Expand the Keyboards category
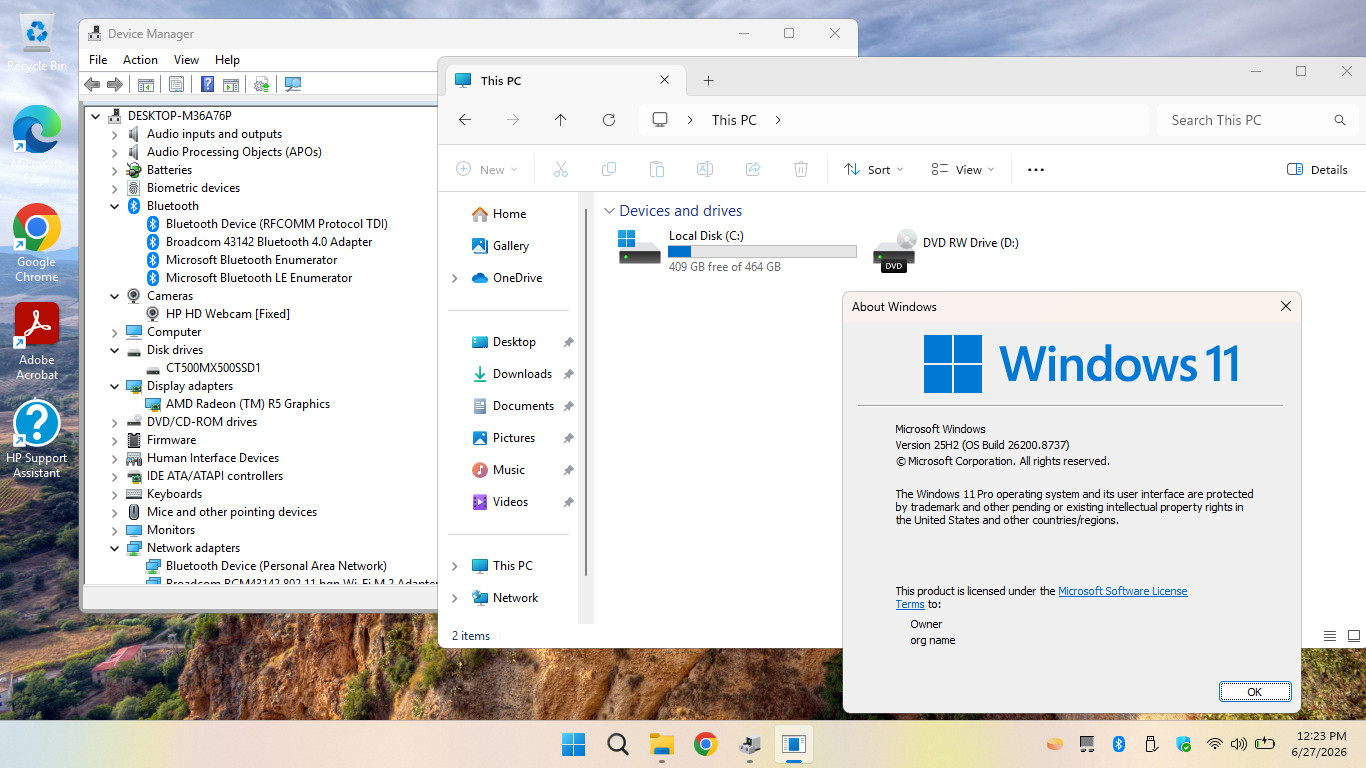1366x768 pixels. 115,494
